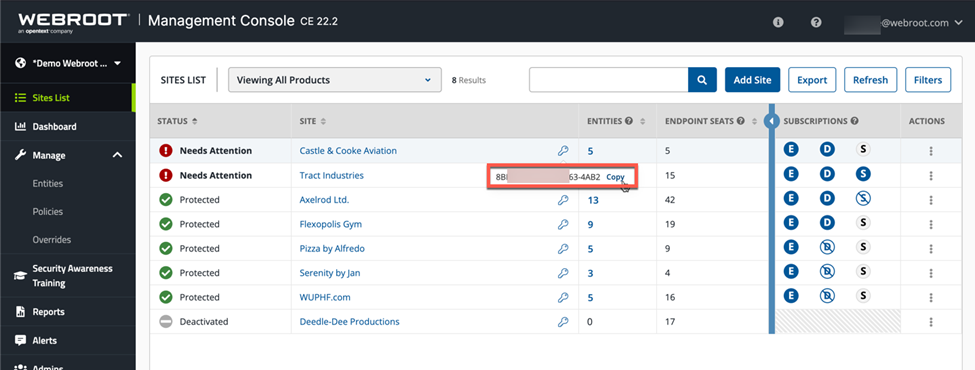The image size is (975, 370).
Task: Click the key icon for Castle & Cooke Aviation
Action: [563, 150]
